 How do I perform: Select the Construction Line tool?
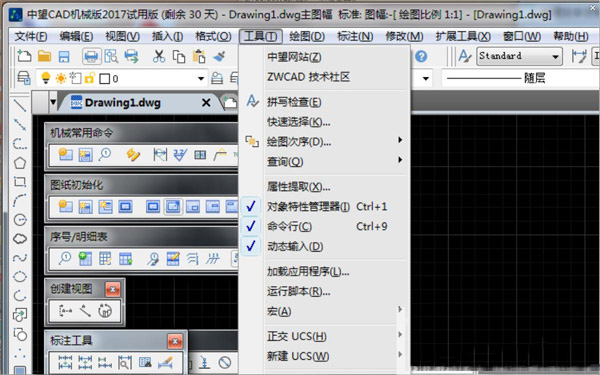(x=20, y=124)
